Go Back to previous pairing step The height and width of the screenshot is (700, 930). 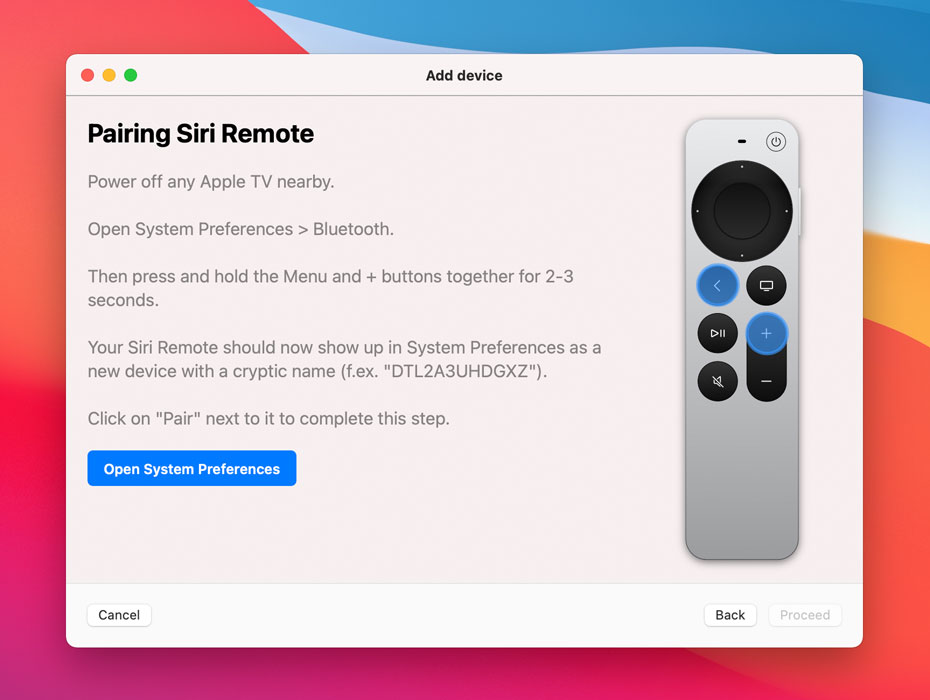pyautogui.click(x=730, y=615)
